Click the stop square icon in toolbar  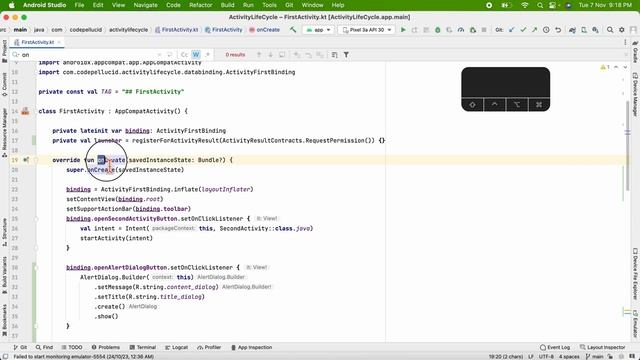(x=484, y=30)
